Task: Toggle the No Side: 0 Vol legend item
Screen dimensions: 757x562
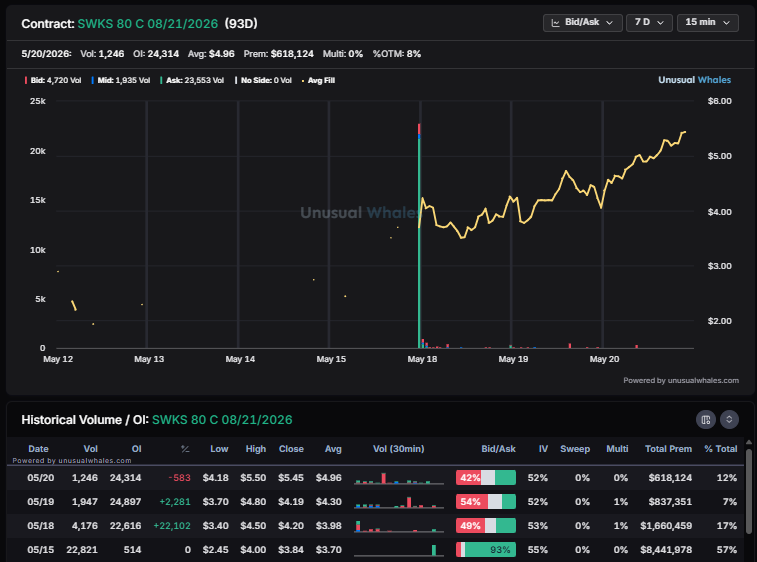Action: [x=264, y=81]
